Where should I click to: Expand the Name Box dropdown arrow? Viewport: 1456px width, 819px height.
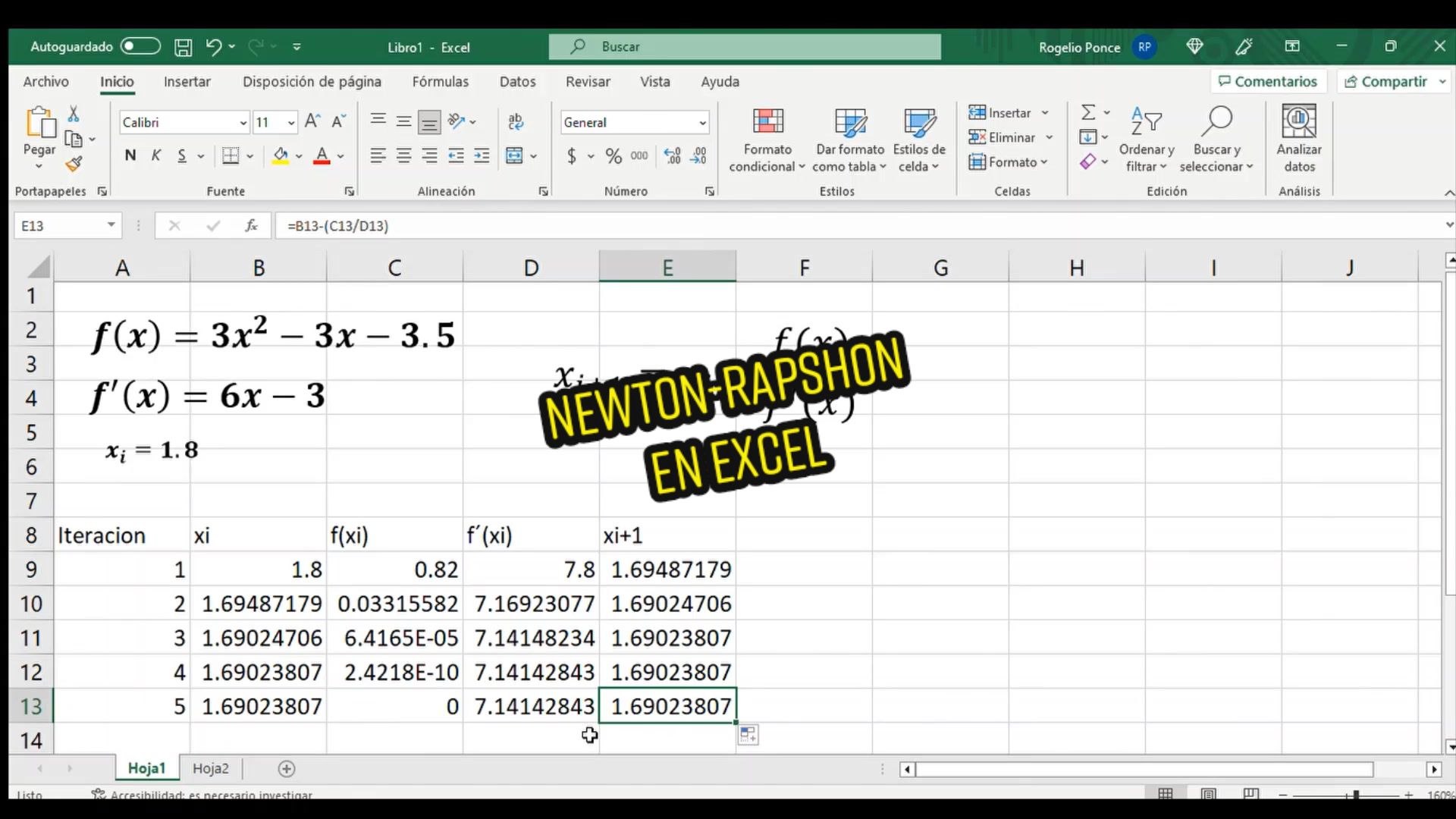click(111, 225)
